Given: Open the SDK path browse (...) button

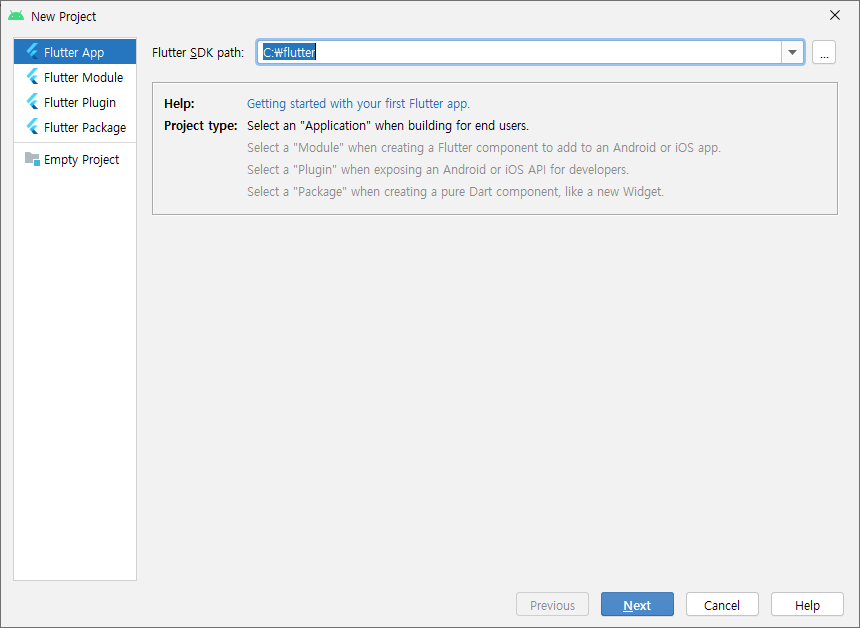Looking at the screenshot, I should (x=824, y=52).
